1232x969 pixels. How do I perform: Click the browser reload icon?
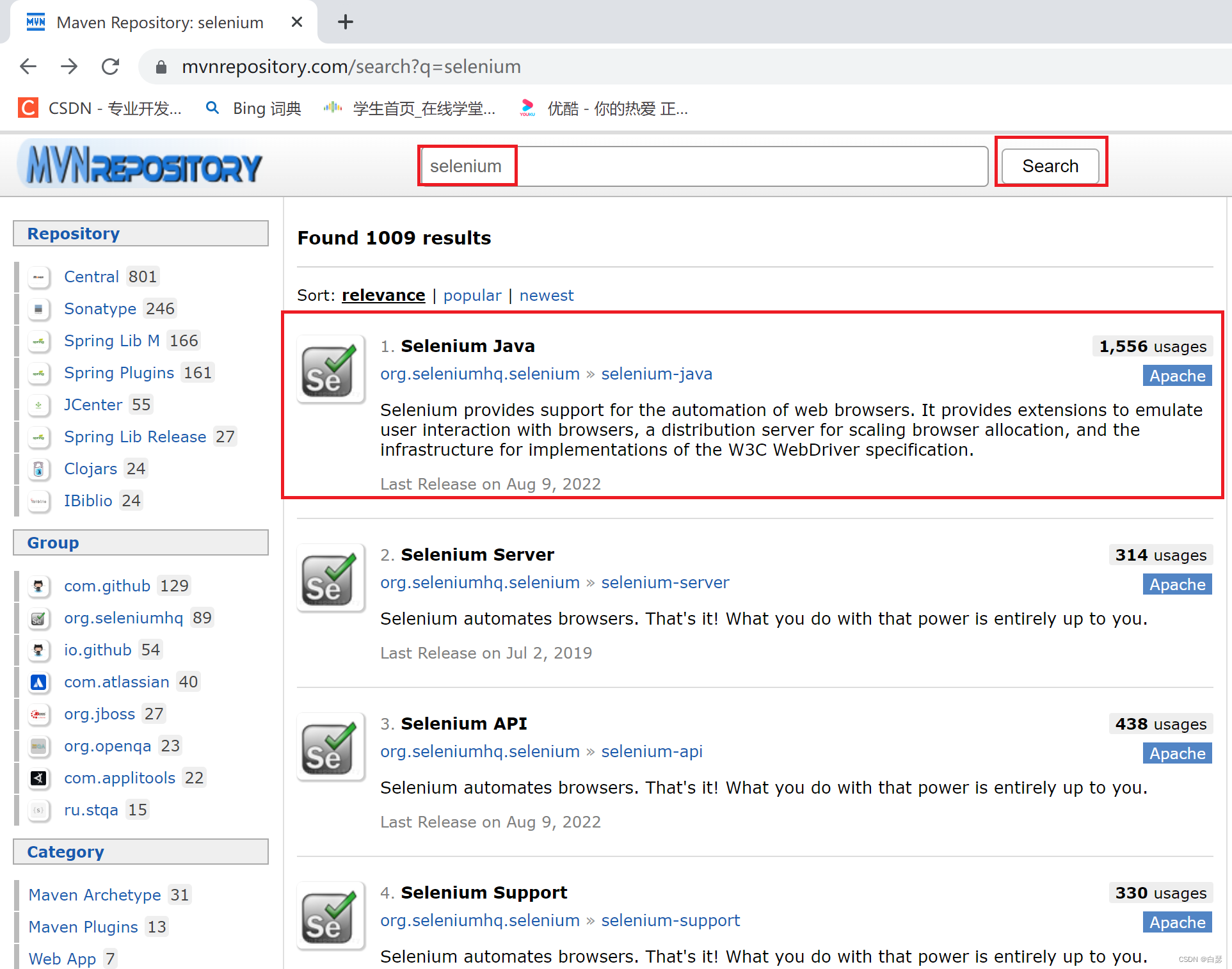tap(111, 67)
